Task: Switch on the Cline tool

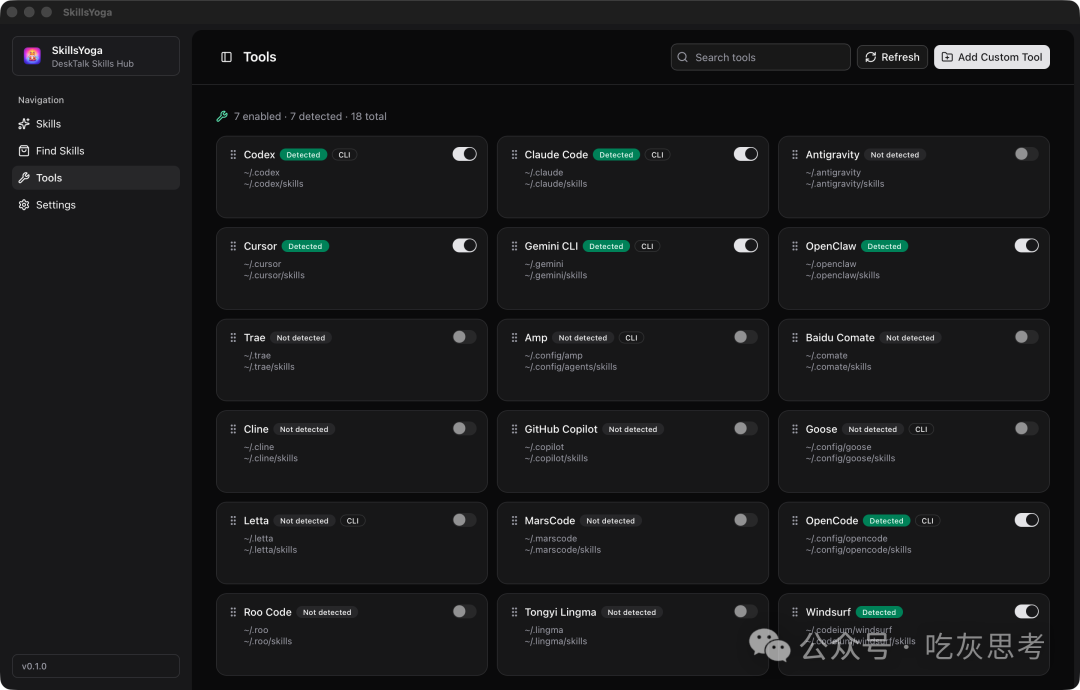Action: pos(464,428)
